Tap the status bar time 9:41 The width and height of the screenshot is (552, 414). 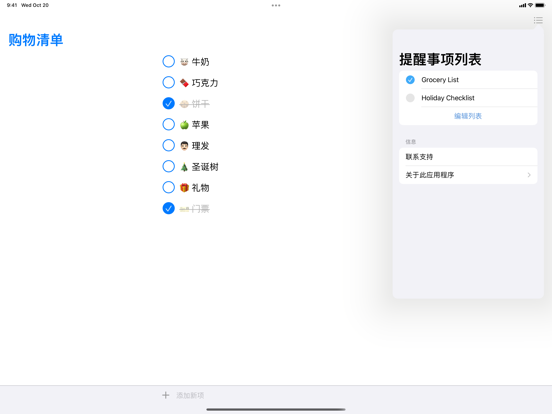click(12, 5)
